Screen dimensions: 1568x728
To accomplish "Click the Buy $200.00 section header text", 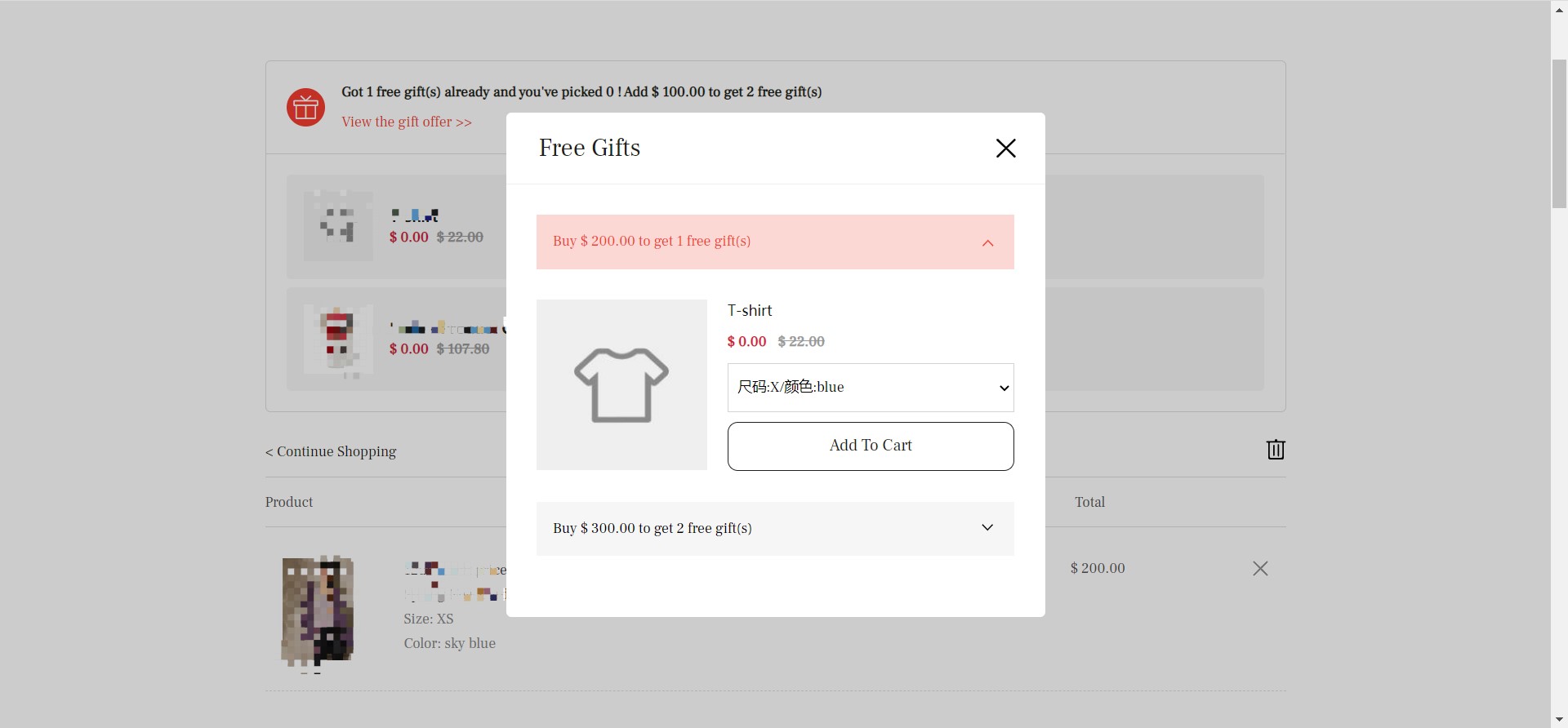I will (652, 242).
